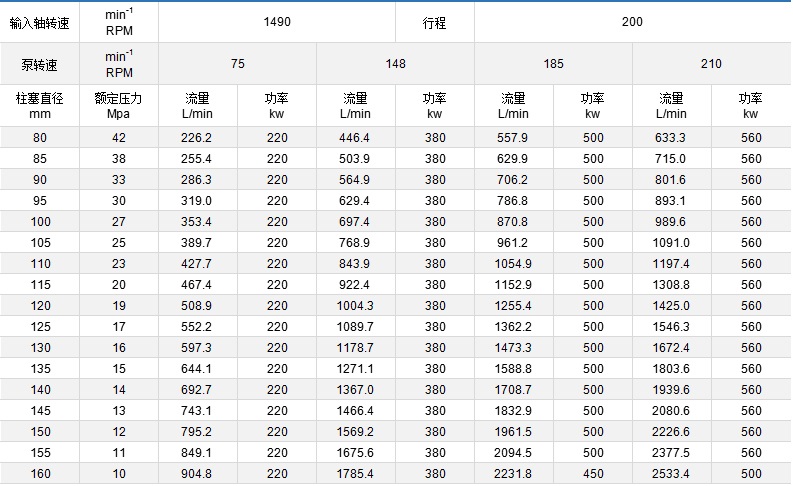This screenshot has width=793, height=486.
Task: Click the flow value 786.8
Action: point(514,200)
